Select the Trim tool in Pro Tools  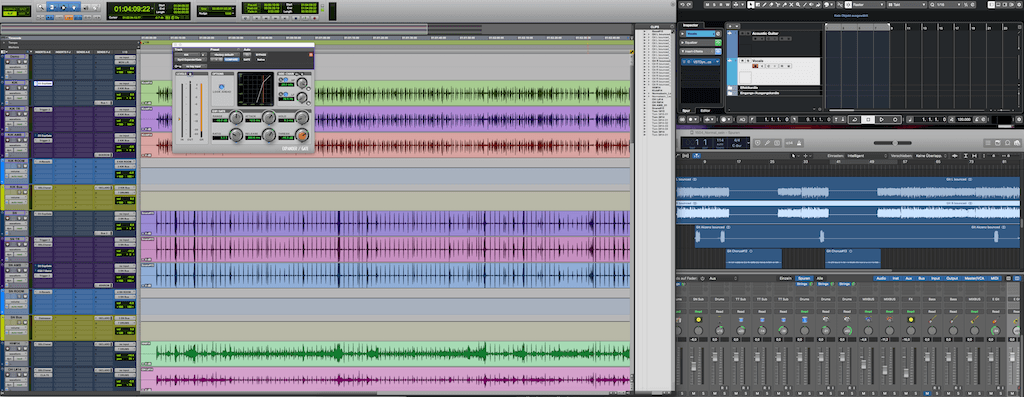click(52, 7)
